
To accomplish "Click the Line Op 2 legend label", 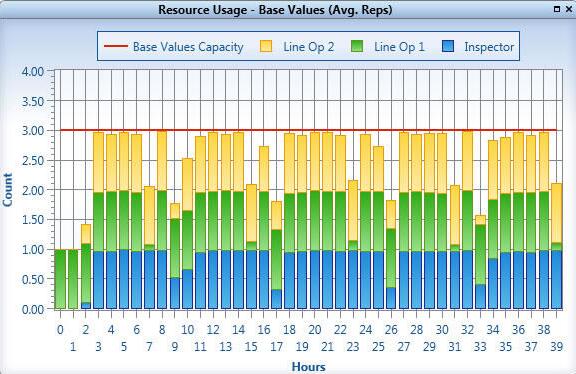I will (309, 47).
